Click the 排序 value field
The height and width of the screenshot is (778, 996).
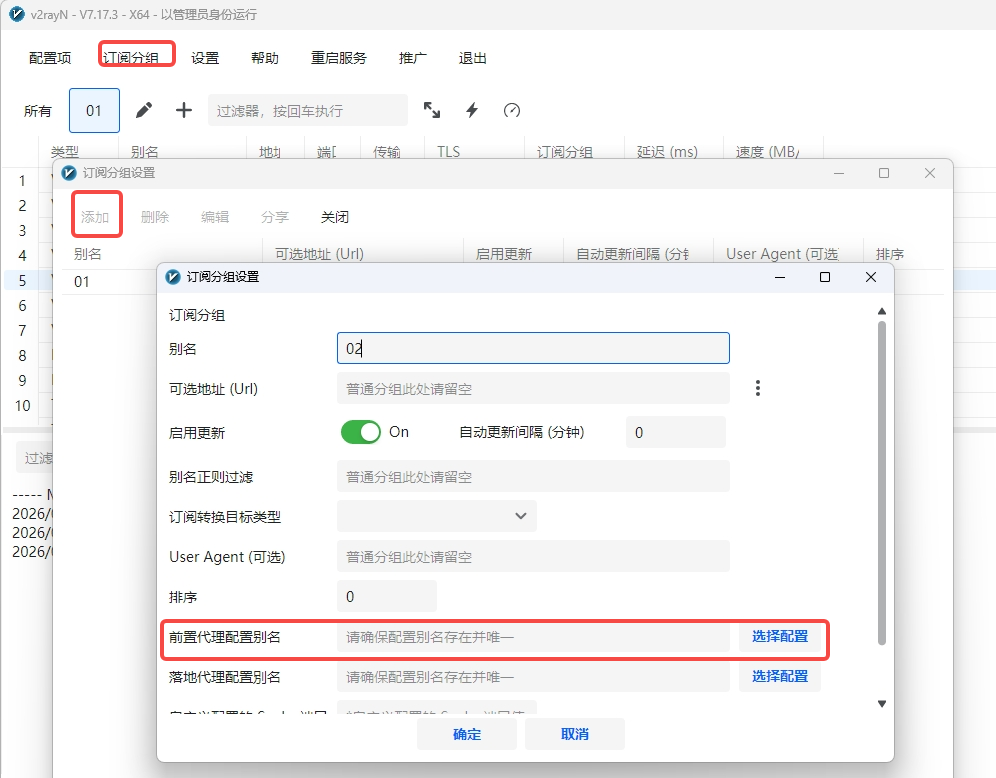(386, 596)
